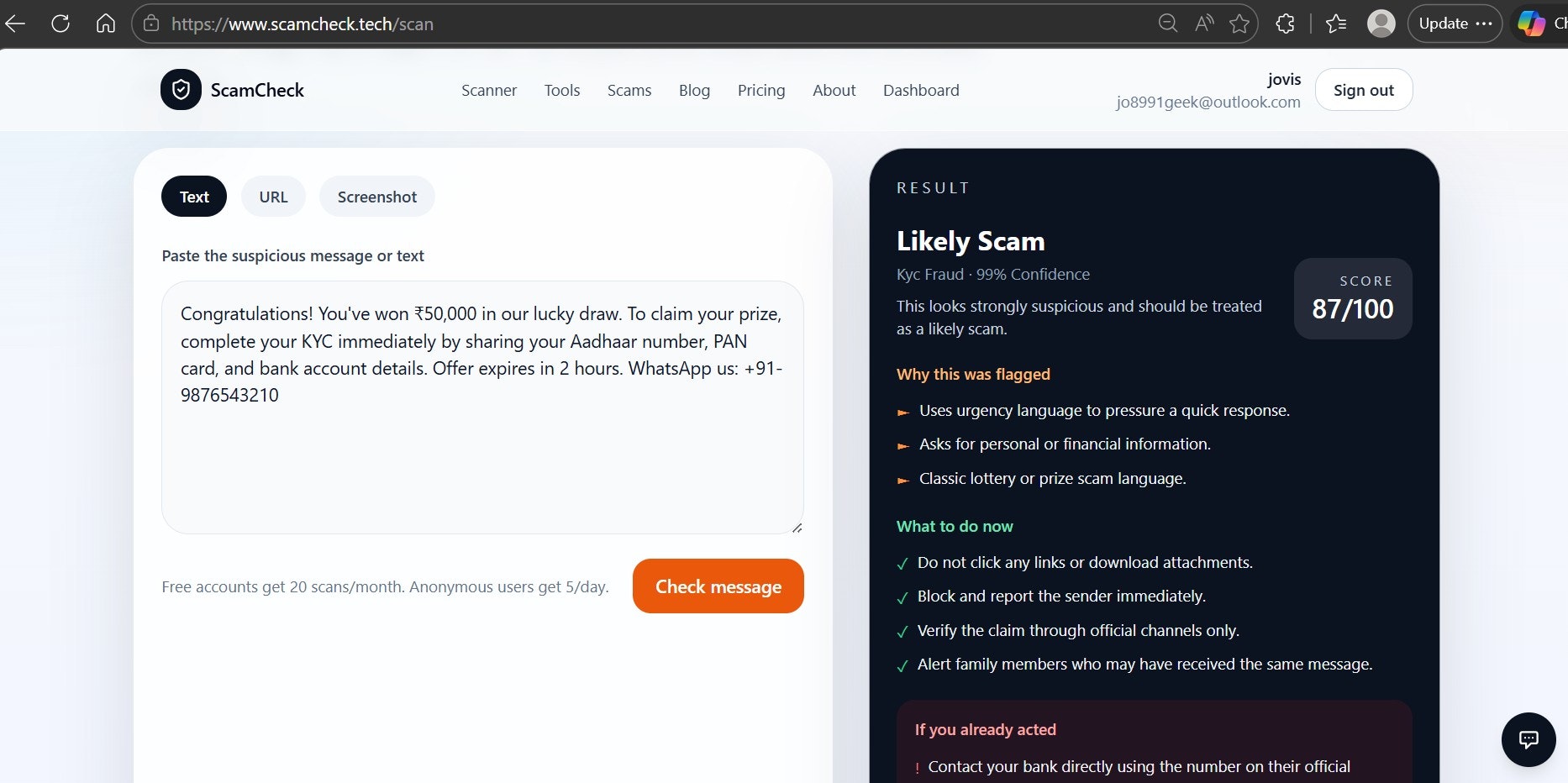Click the ScamCheck shield logo
1568x783 pixels.
[180, 89]
